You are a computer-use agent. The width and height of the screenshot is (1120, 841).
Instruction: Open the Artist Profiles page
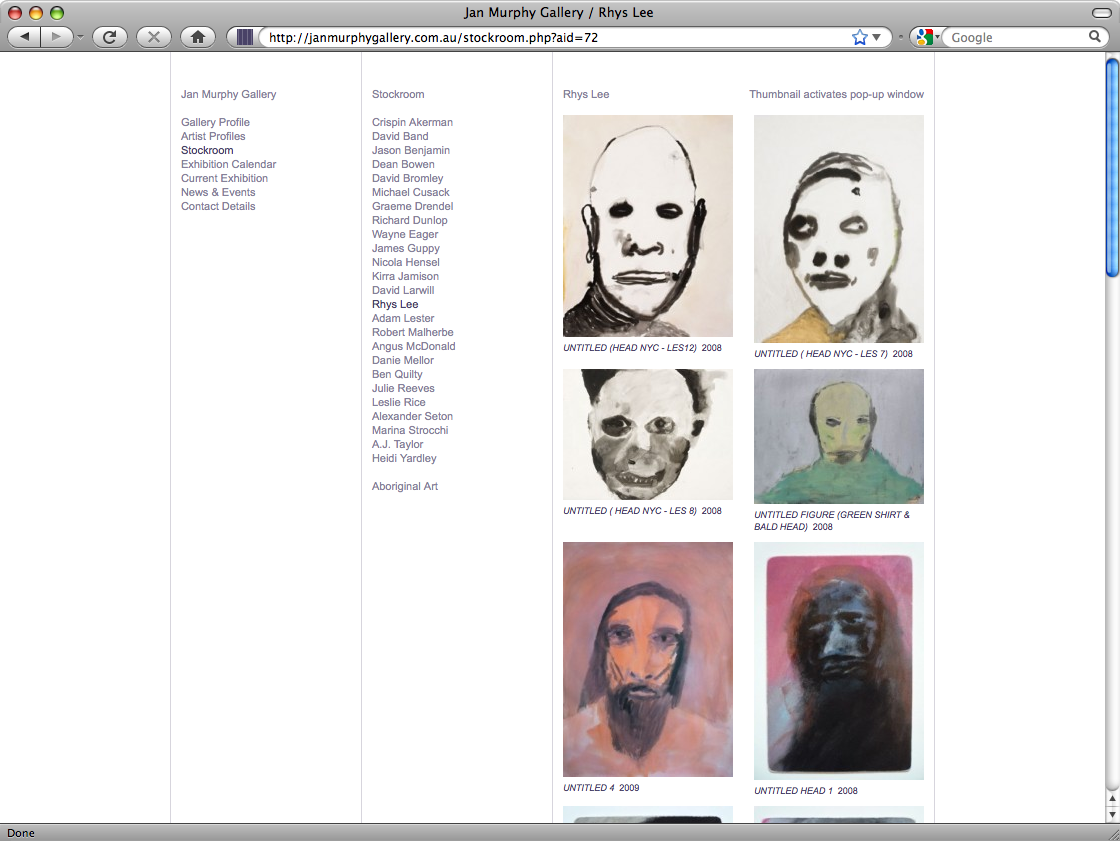[213, 136]
